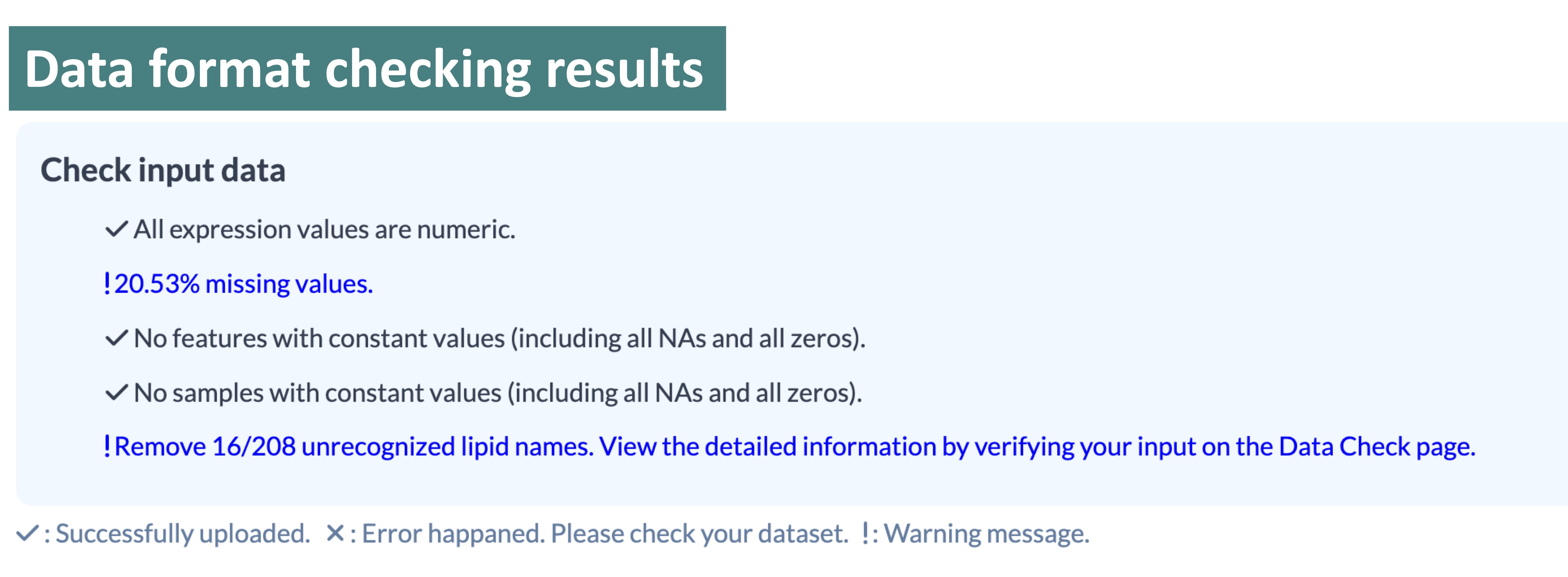Screen dimensions: 1568x577
Task: Click the legend X icon before 'Error happaned'
Action: click(335, 534)
